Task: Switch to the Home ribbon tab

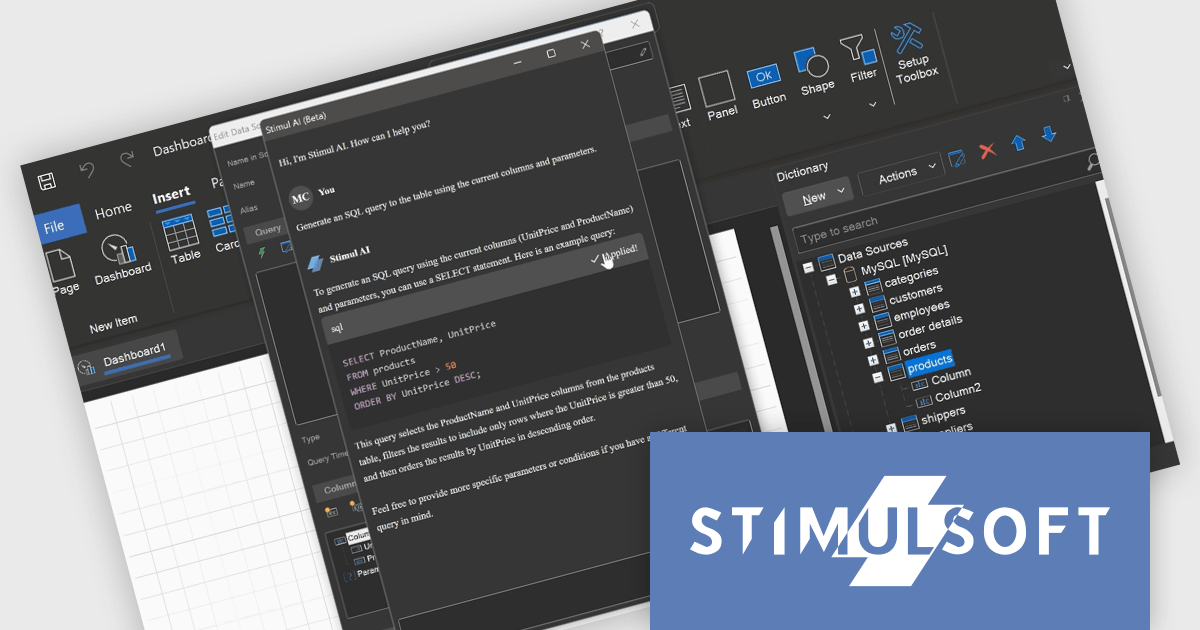Action: click(112, 210)
